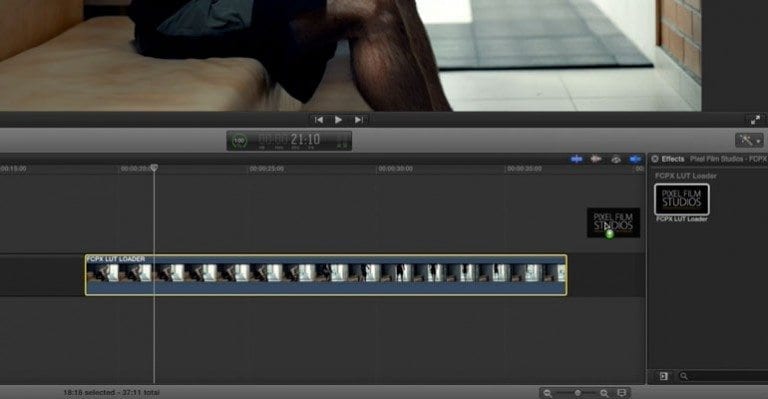
Task: Close the Effects browser panel
Action: (x=655, y=159)
